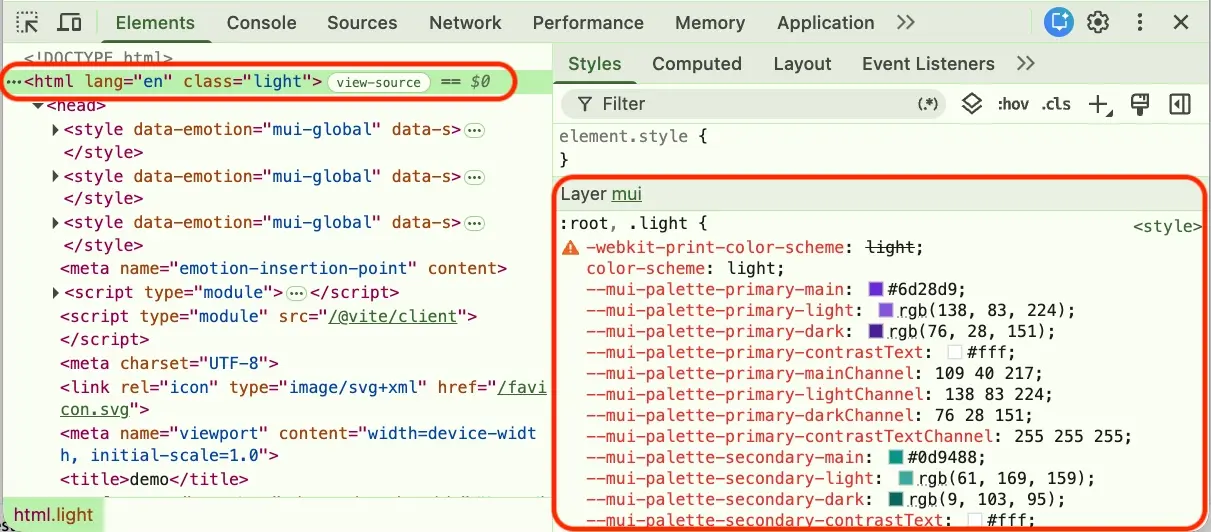The height and width of the screenshot is (532, 1211).
Task: Open color swatch for secondary-contrastText
Action: [974, 520]
